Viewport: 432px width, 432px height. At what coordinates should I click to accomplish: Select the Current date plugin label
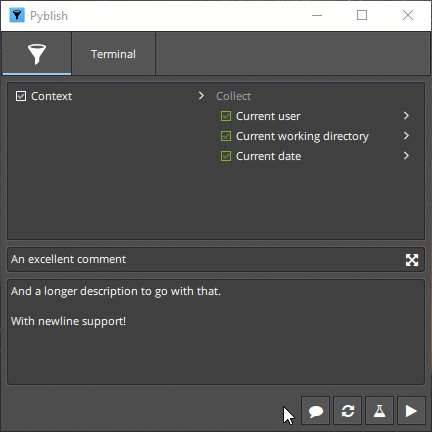(268, 156)
